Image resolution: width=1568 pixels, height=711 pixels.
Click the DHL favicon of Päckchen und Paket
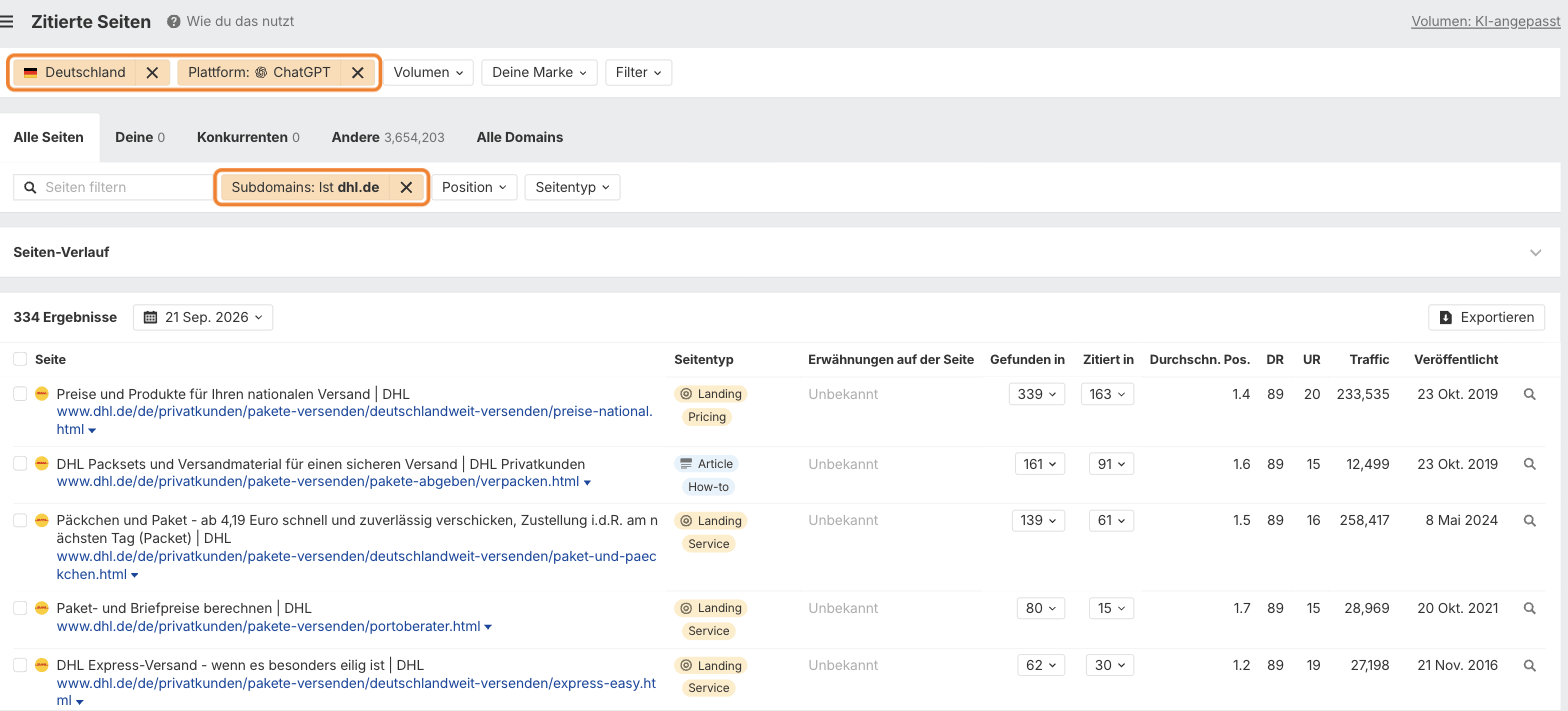42,520
